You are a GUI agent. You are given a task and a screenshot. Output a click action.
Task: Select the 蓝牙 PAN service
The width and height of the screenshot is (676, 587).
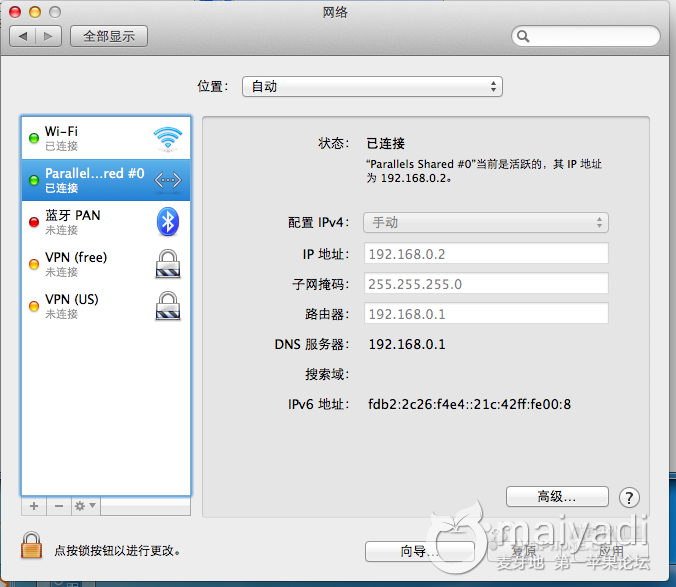click(106, 222)
